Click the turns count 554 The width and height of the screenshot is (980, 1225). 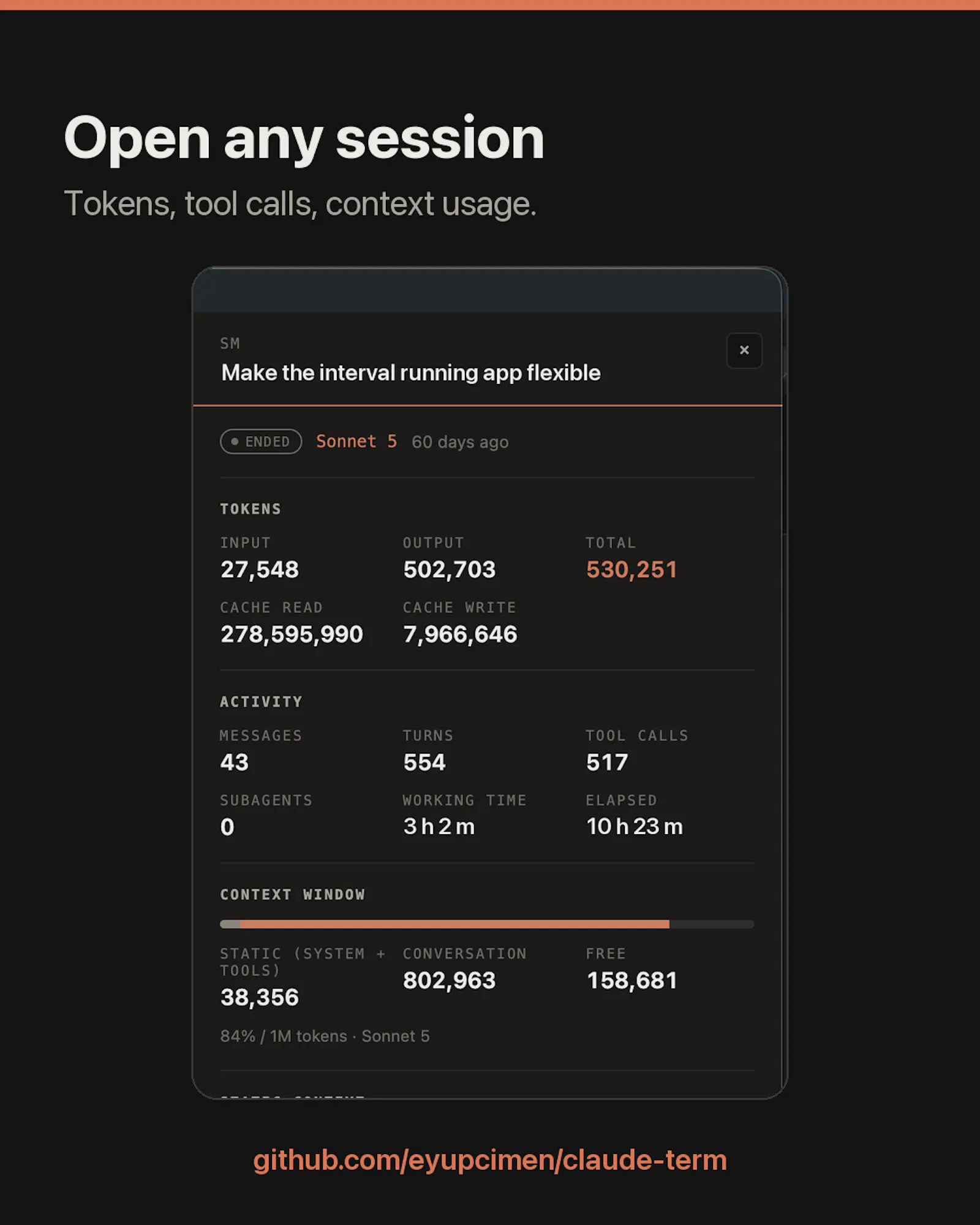(424, 763)
